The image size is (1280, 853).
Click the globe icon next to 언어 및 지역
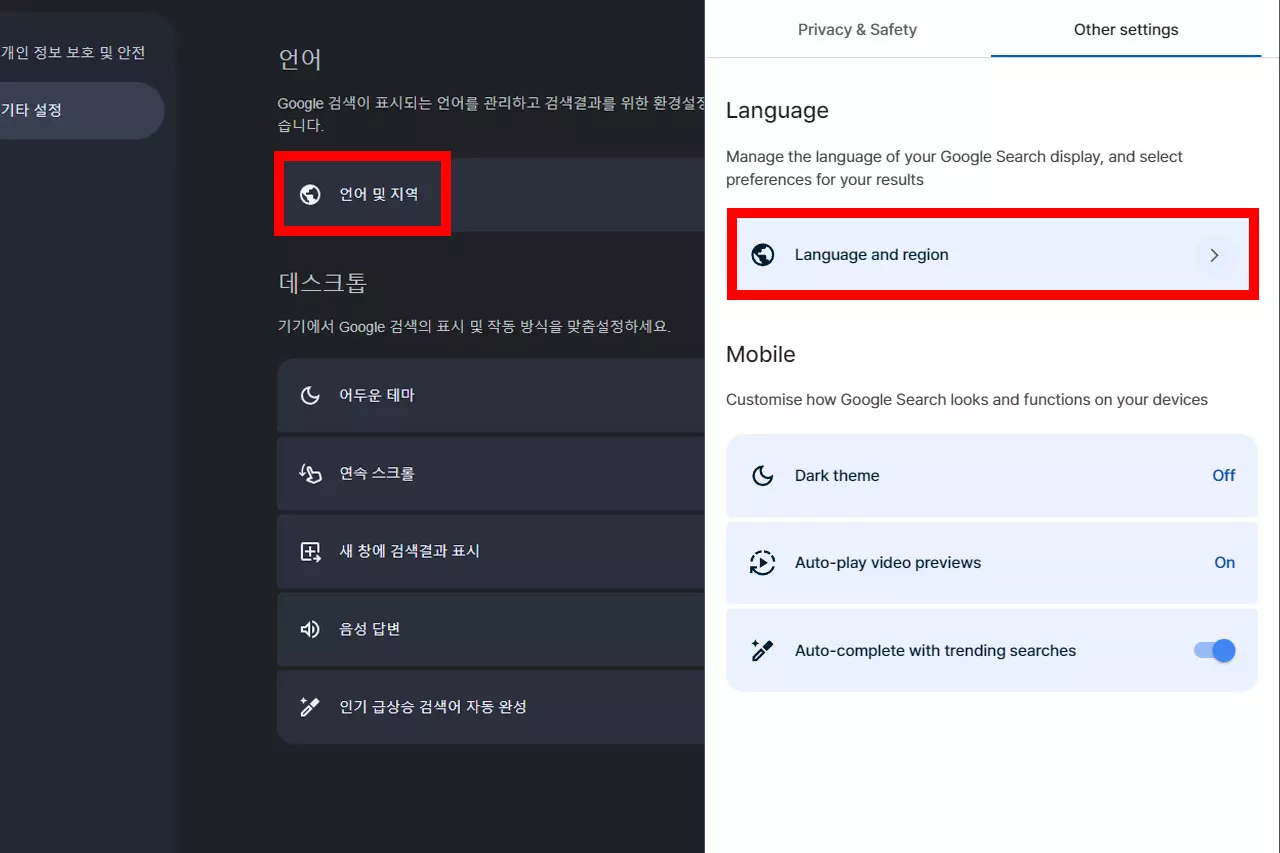pyautogui.click(x=309, y=195)
